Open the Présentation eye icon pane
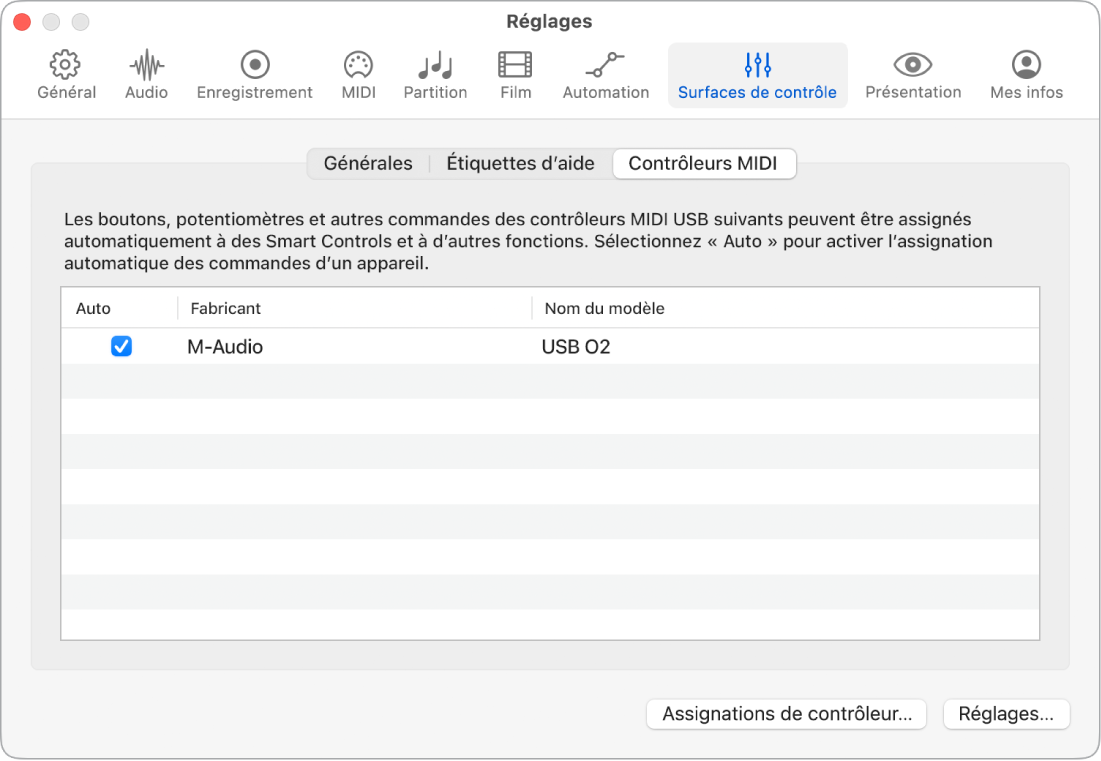The image size is (1101, 761). click(913, 76)
